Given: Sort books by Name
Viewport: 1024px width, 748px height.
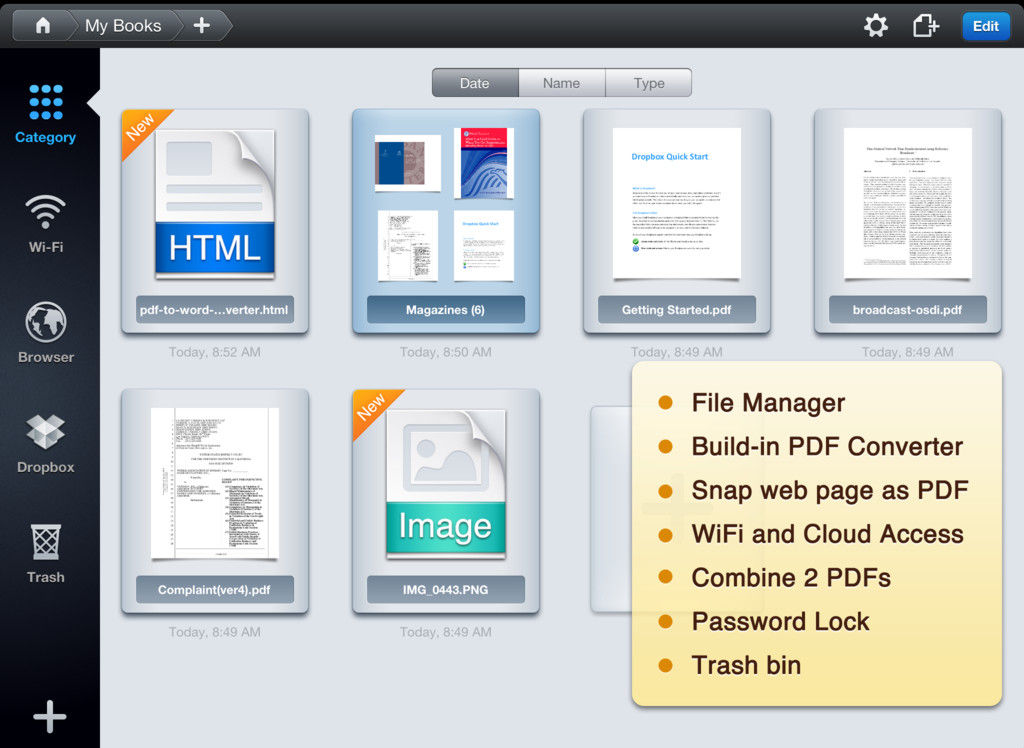Looking at the screenshot, I should (562, 83).
